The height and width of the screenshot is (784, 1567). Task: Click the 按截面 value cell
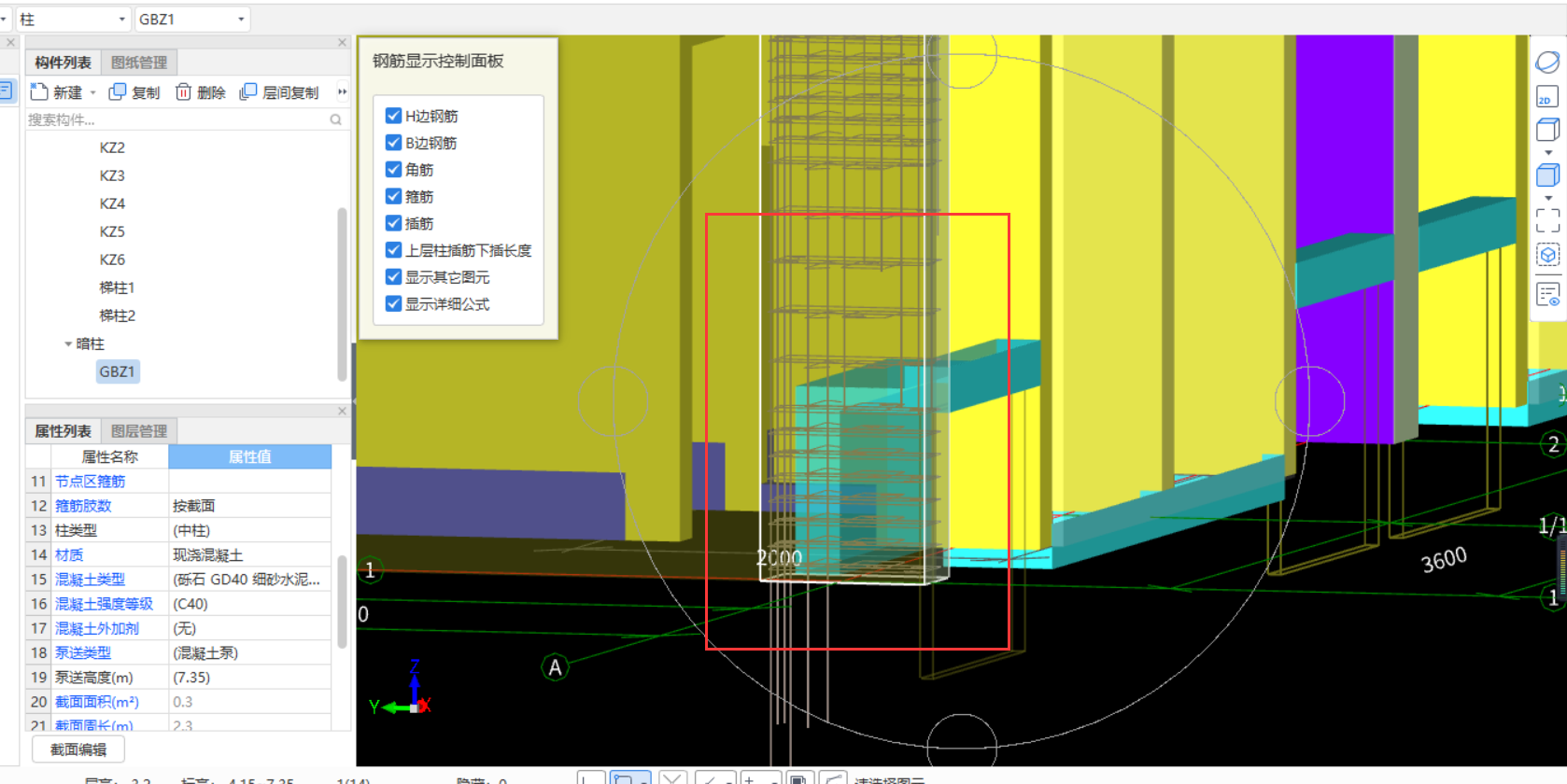[250, 506]
